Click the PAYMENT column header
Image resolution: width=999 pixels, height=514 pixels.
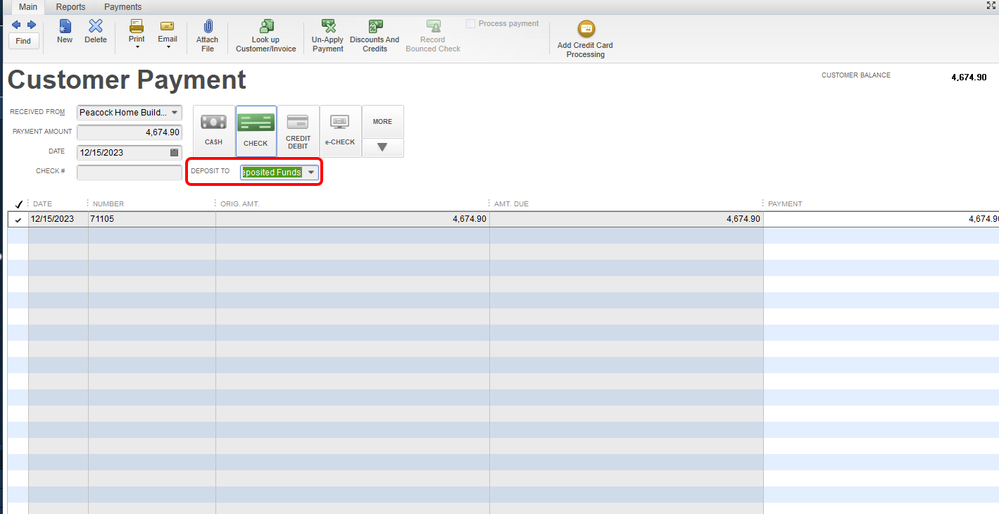785,204
